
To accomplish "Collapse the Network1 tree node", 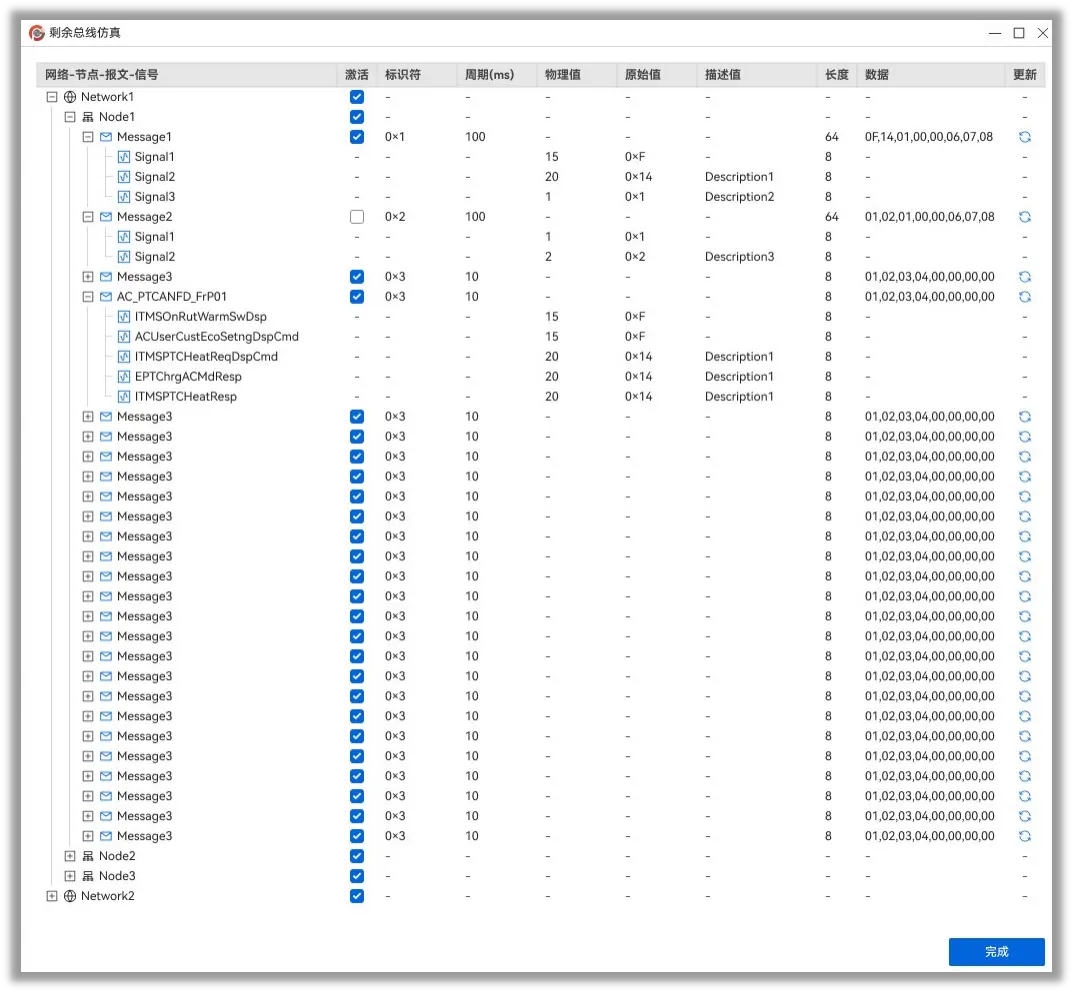I will pos(52,97).
